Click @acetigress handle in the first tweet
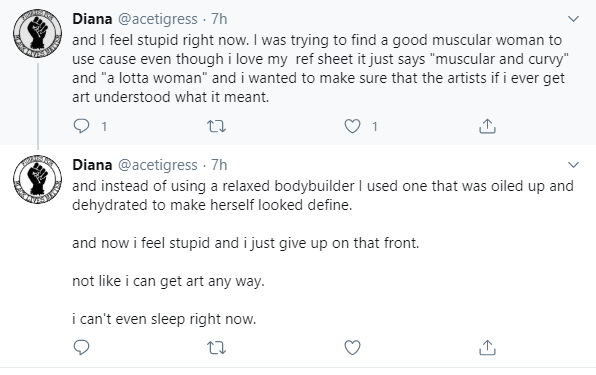 (158, 19)
